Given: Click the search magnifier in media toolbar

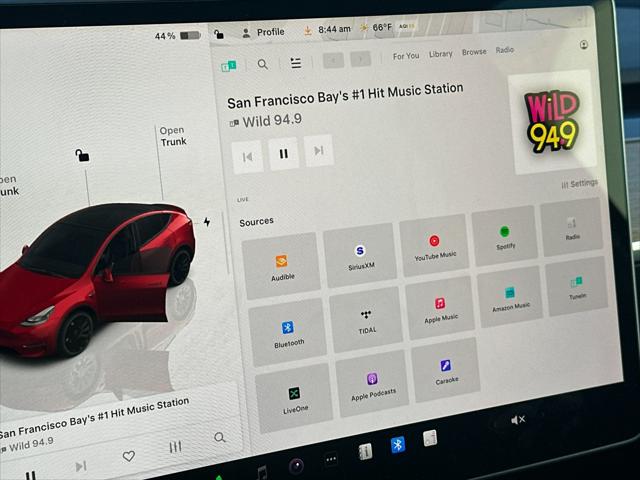Looking at the screenshot, I should tap(263, 64).
